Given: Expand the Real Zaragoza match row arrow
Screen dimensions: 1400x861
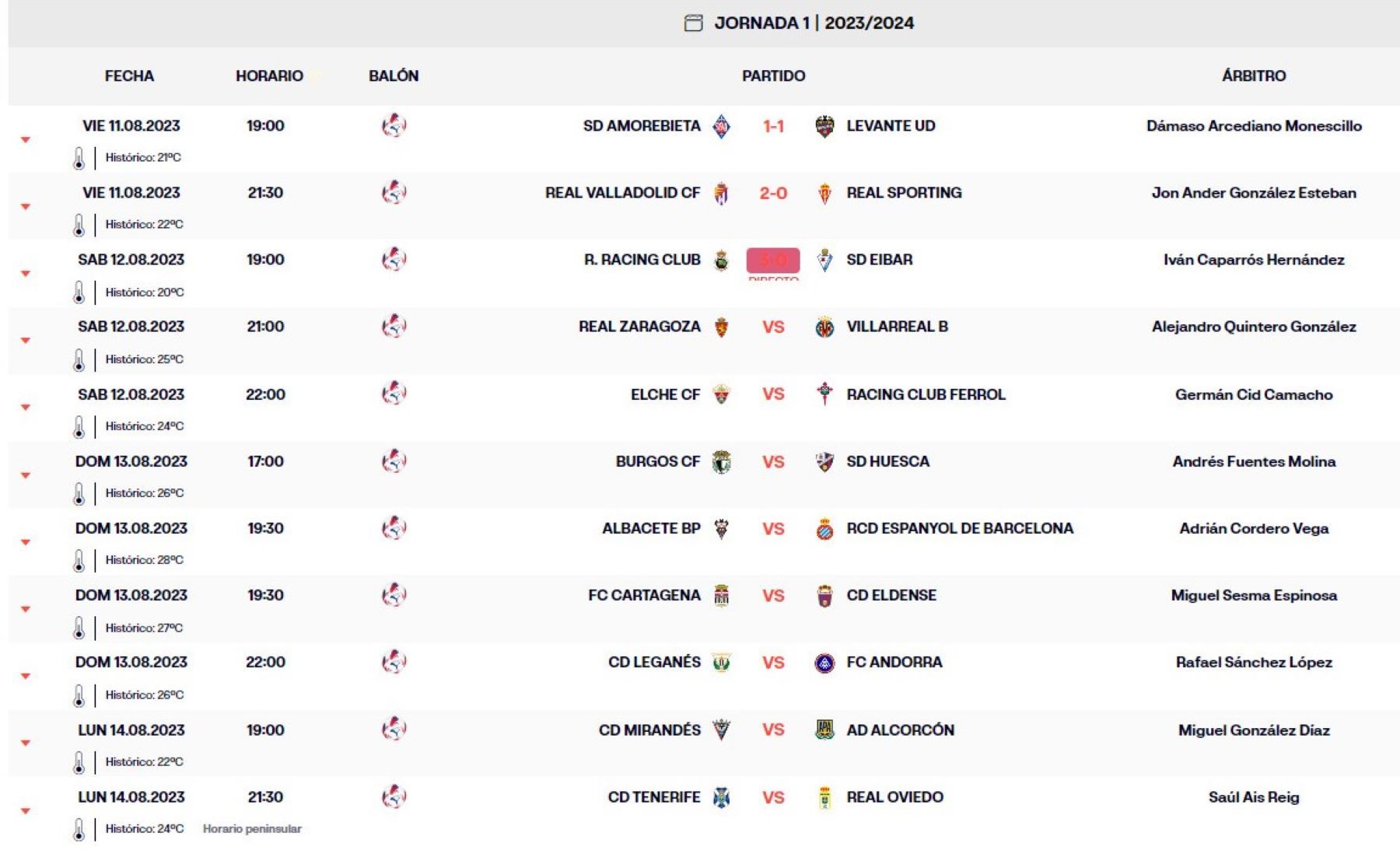Looking at the screenshot, I should [x=26, y=341].
